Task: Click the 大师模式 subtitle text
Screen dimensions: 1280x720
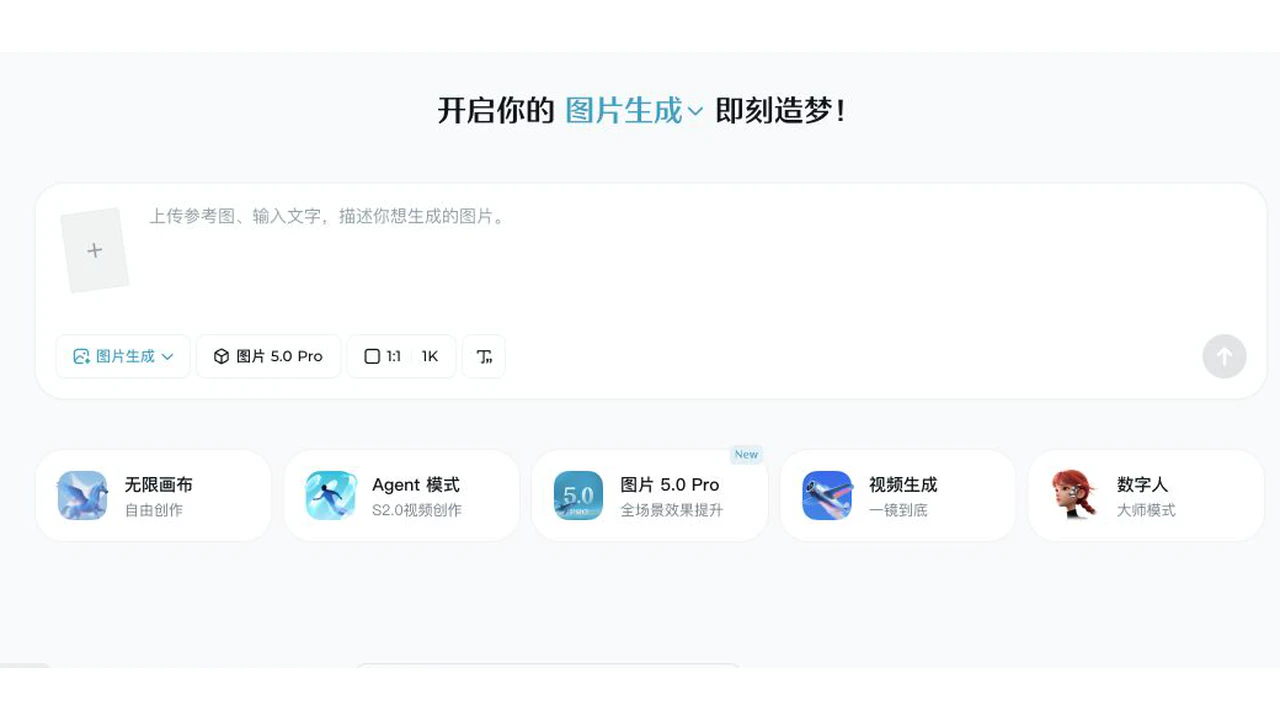Action: pos(1146,510)
